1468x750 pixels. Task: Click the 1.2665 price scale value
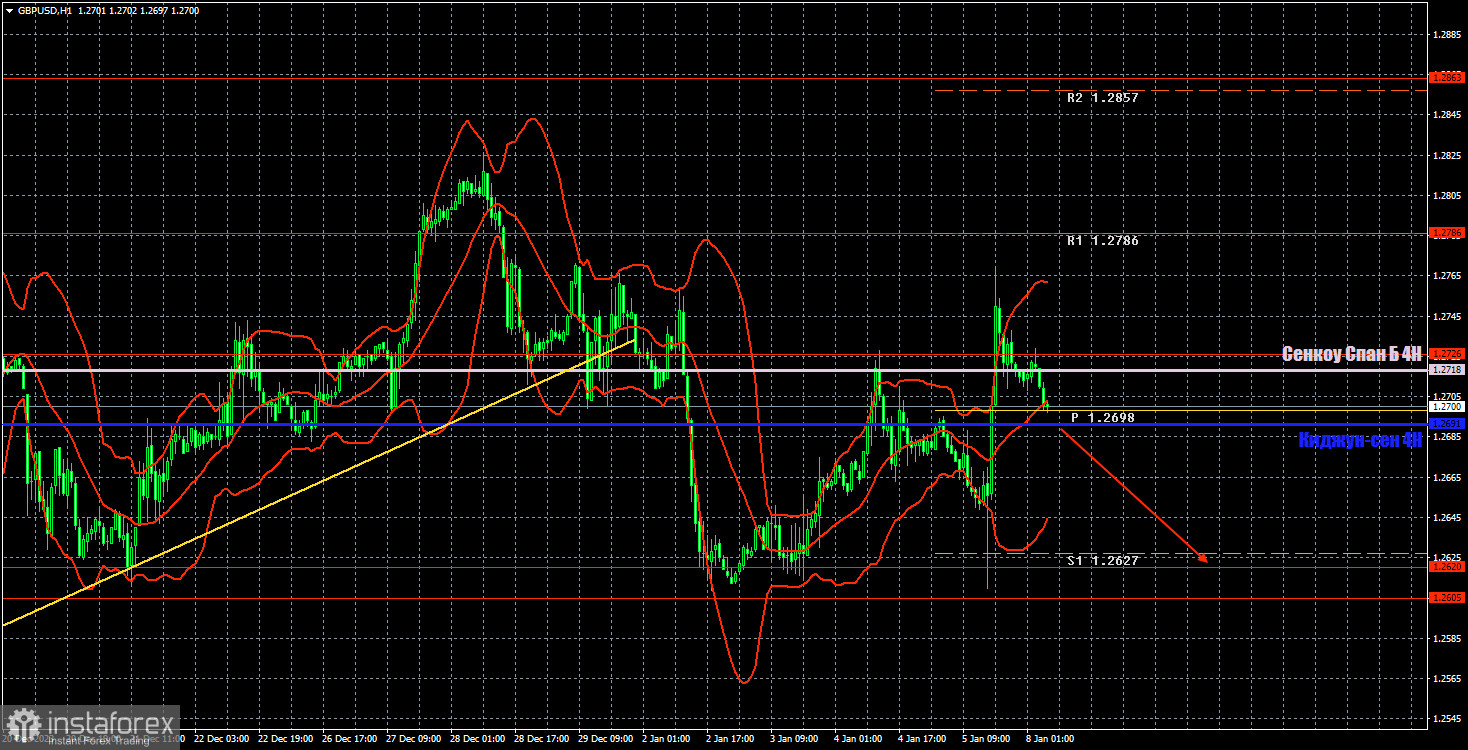1447,478
